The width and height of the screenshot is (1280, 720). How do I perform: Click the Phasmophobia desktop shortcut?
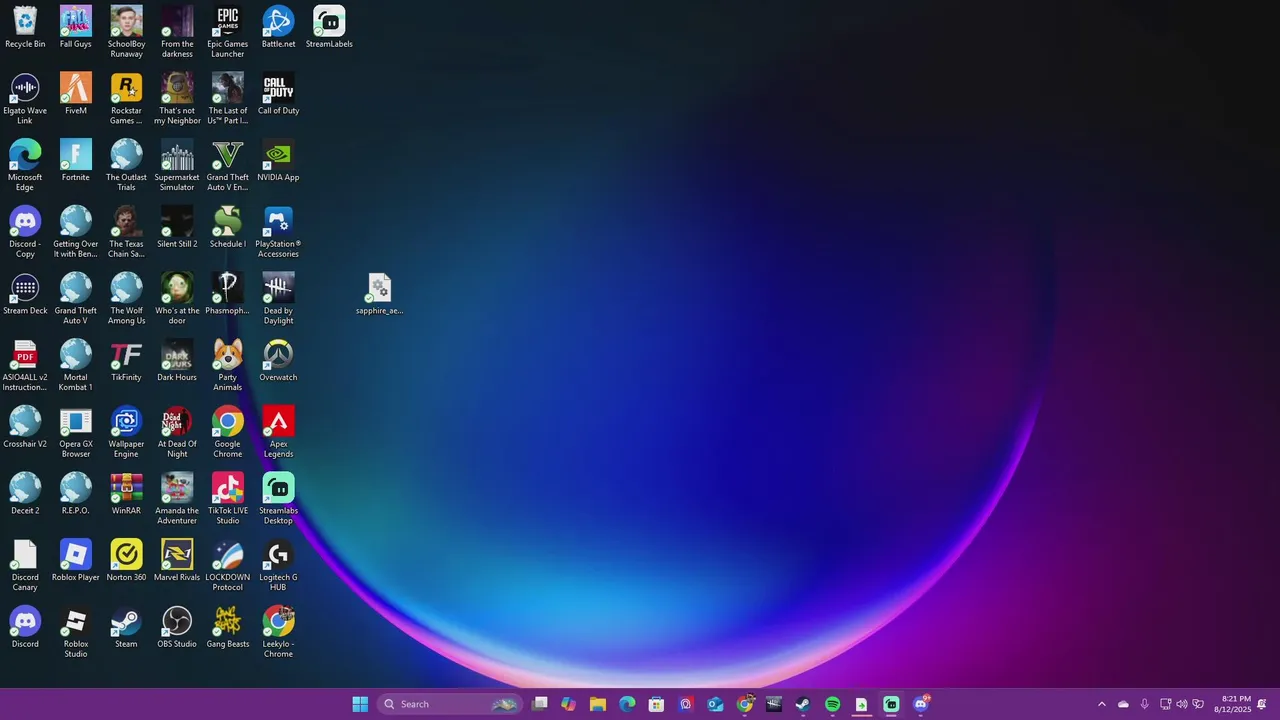tap(228, 294)
